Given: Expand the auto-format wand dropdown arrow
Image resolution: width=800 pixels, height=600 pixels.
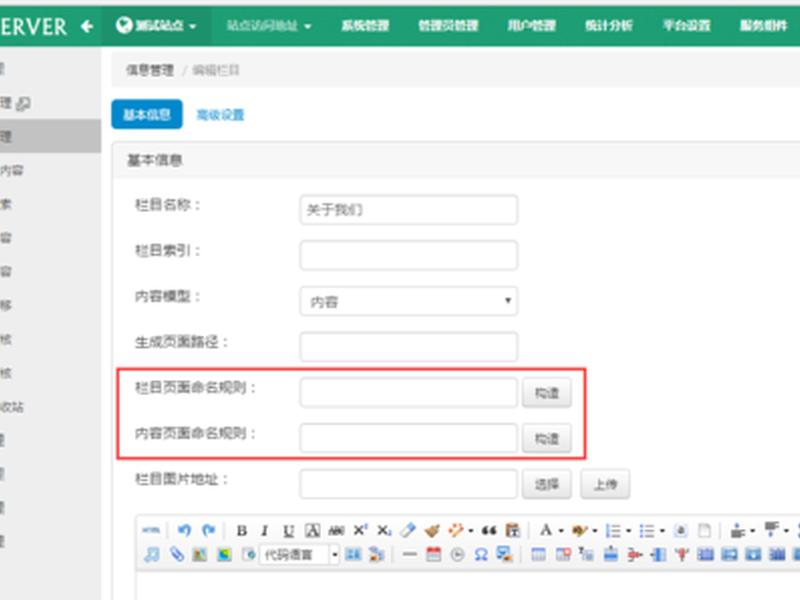Looking at the screenshot, I should click(x=470, y=531).
